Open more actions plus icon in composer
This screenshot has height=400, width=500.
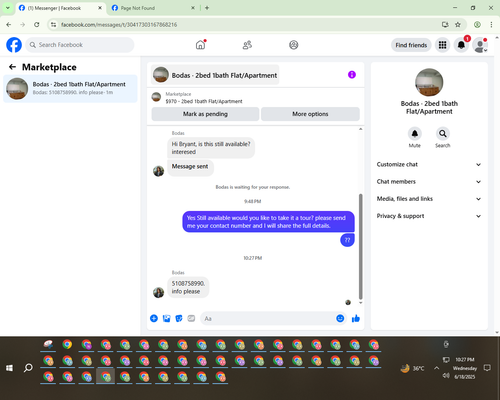[x=154, y=318]
